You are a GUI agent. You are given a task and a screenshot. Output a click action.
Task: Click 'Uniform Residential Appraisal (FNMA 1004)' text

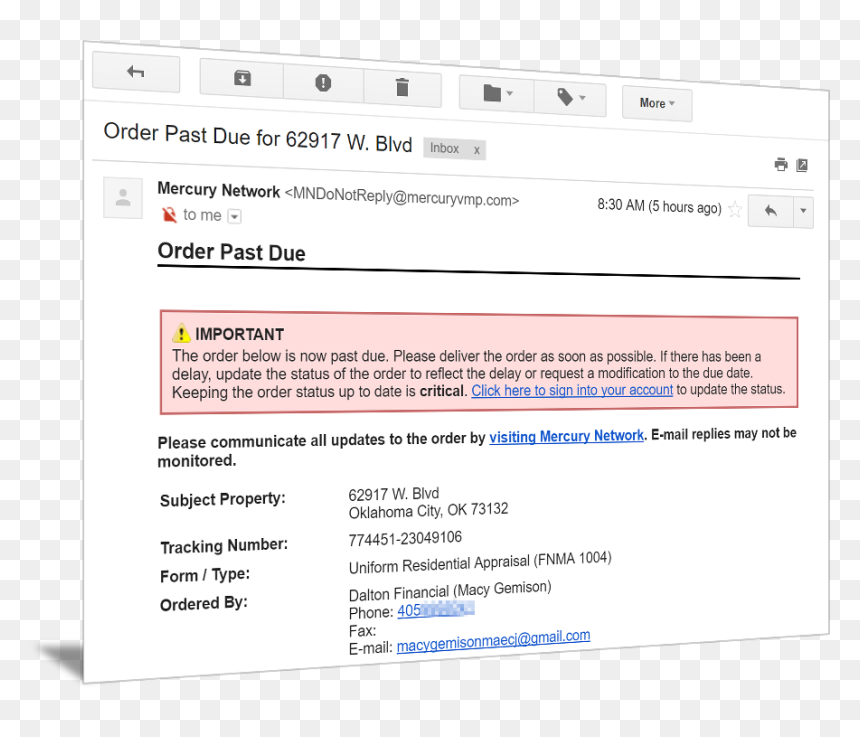pyautogui.click(x=480, y=563)
